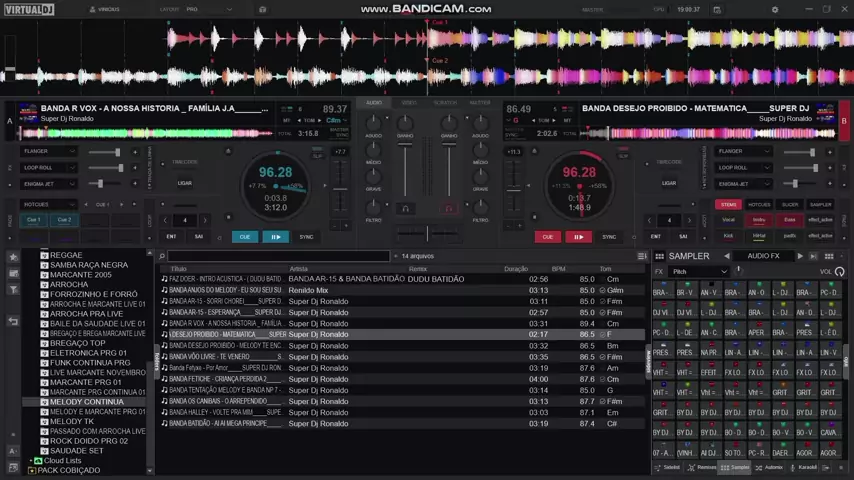Viewport: 854px width, 480px height.
Task: Click the Cue 1 hotcue pad
Action: point(34,220)
